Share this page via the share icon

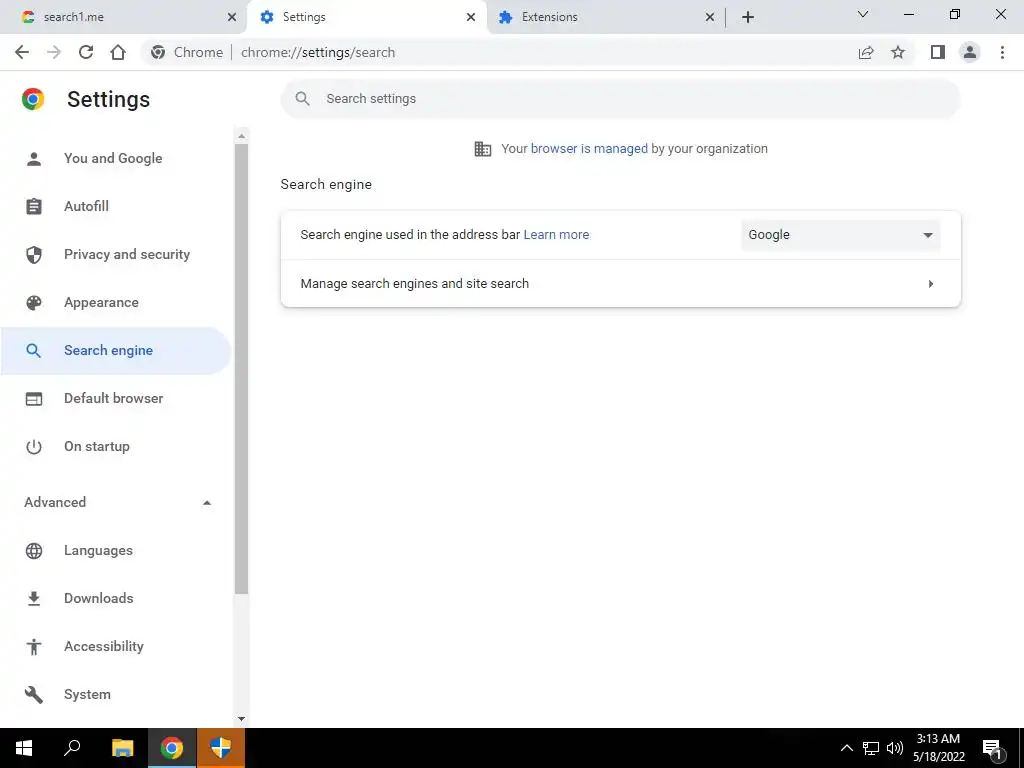coord(866,52)
